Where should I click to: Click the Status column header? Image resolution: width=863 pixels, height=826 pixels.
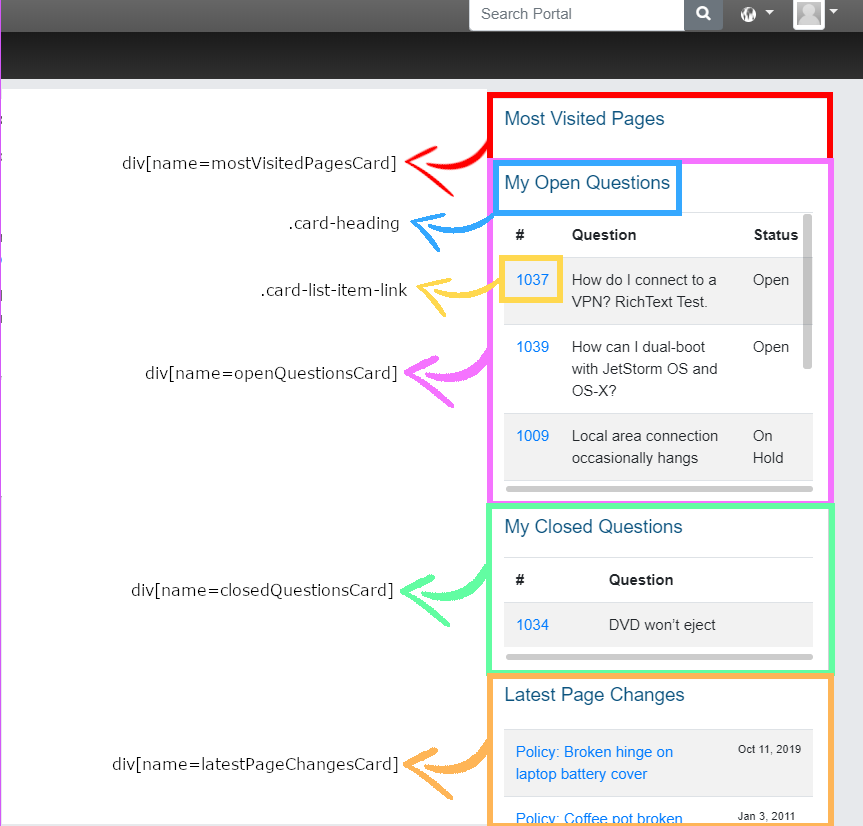775,235
